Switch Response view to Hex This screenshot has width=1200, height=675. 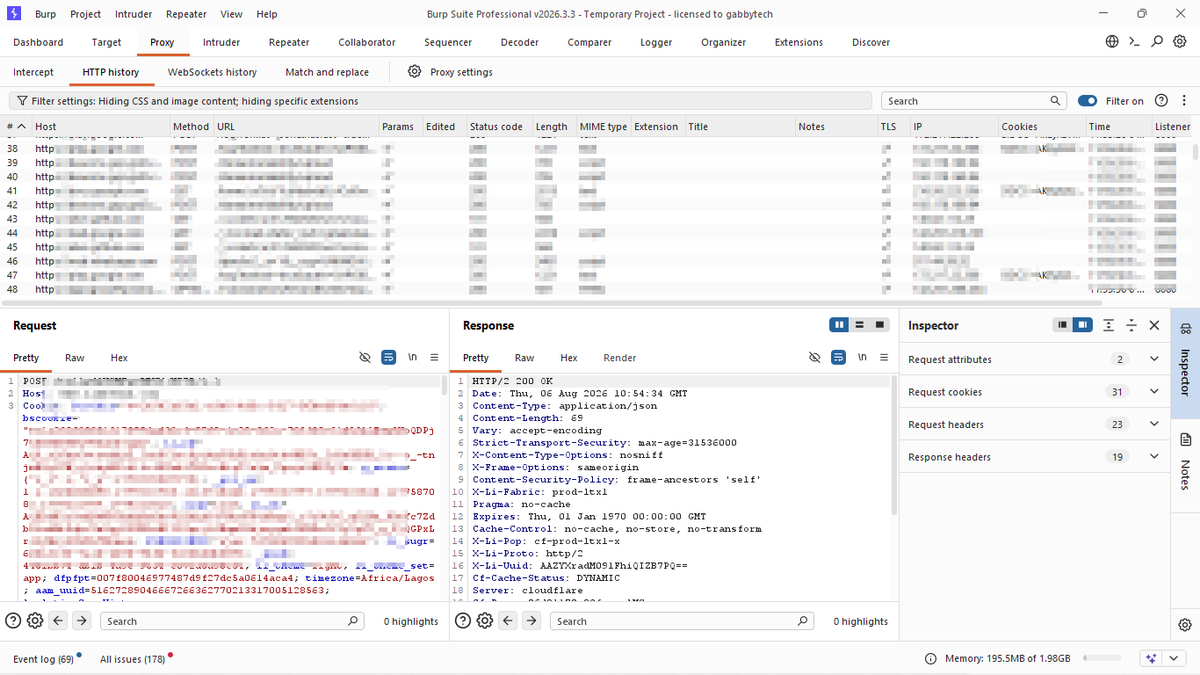click(569, 357)
